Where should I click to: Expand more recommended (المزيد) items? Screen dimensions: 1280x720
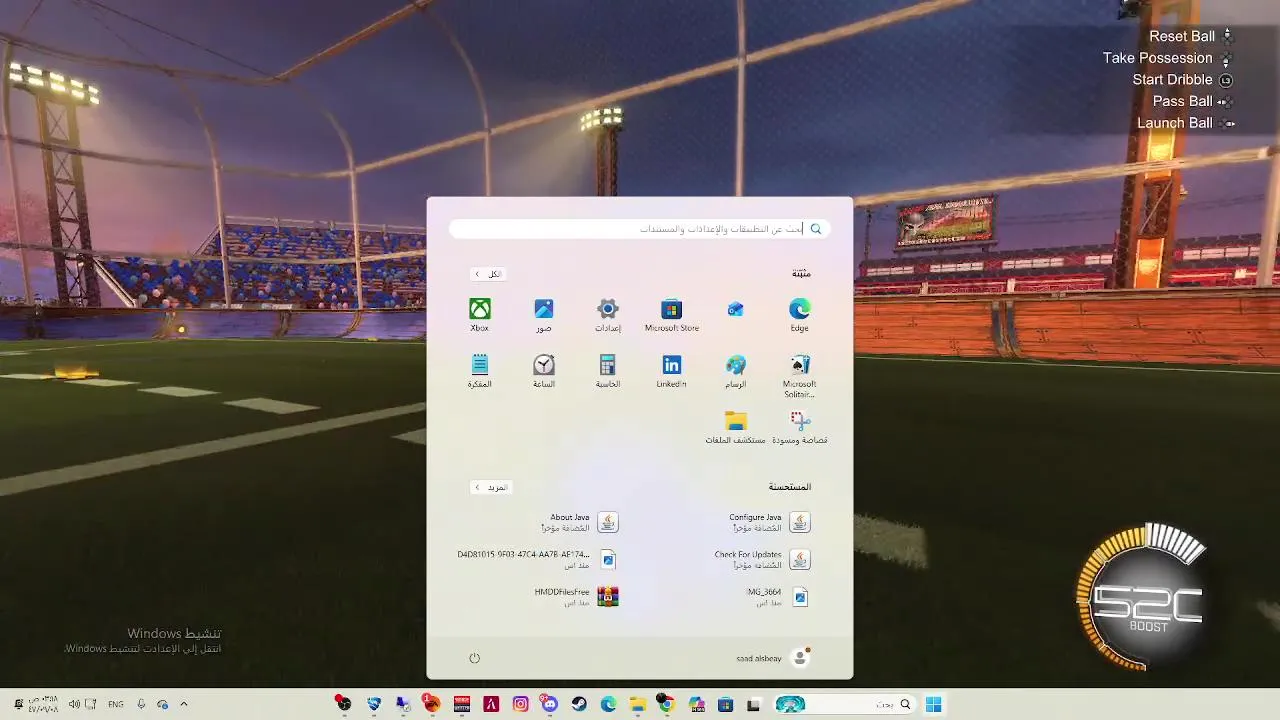click(x=490, y=487)
